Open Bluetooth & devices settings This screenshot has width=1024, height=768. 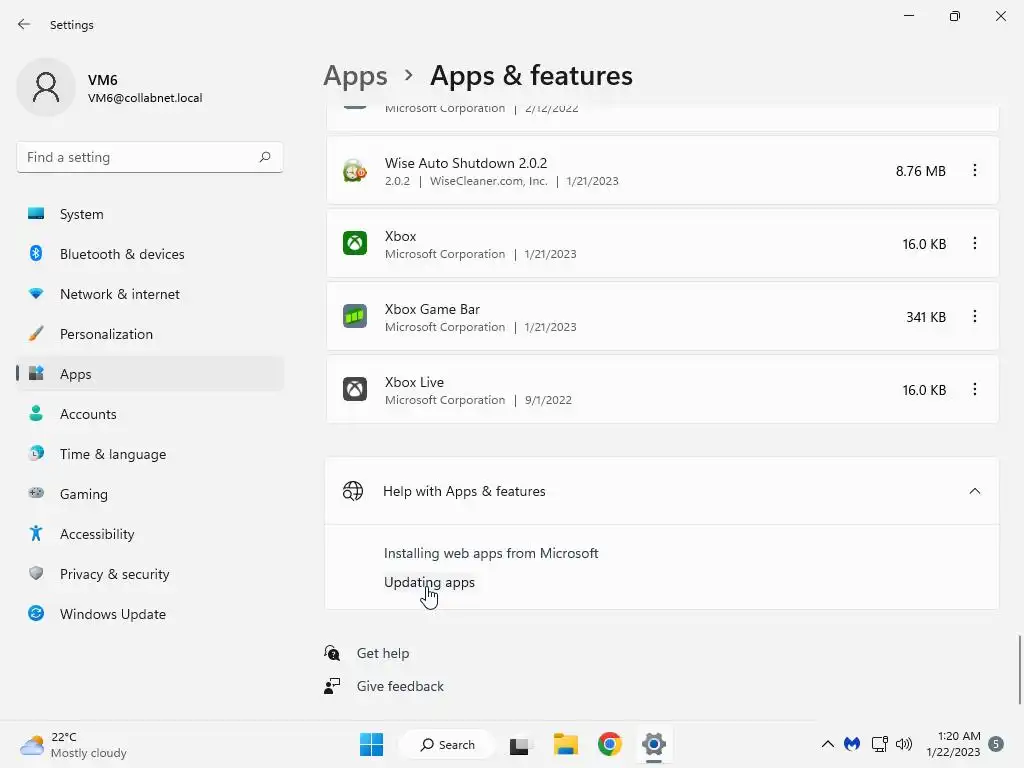[x=122, y=254]
